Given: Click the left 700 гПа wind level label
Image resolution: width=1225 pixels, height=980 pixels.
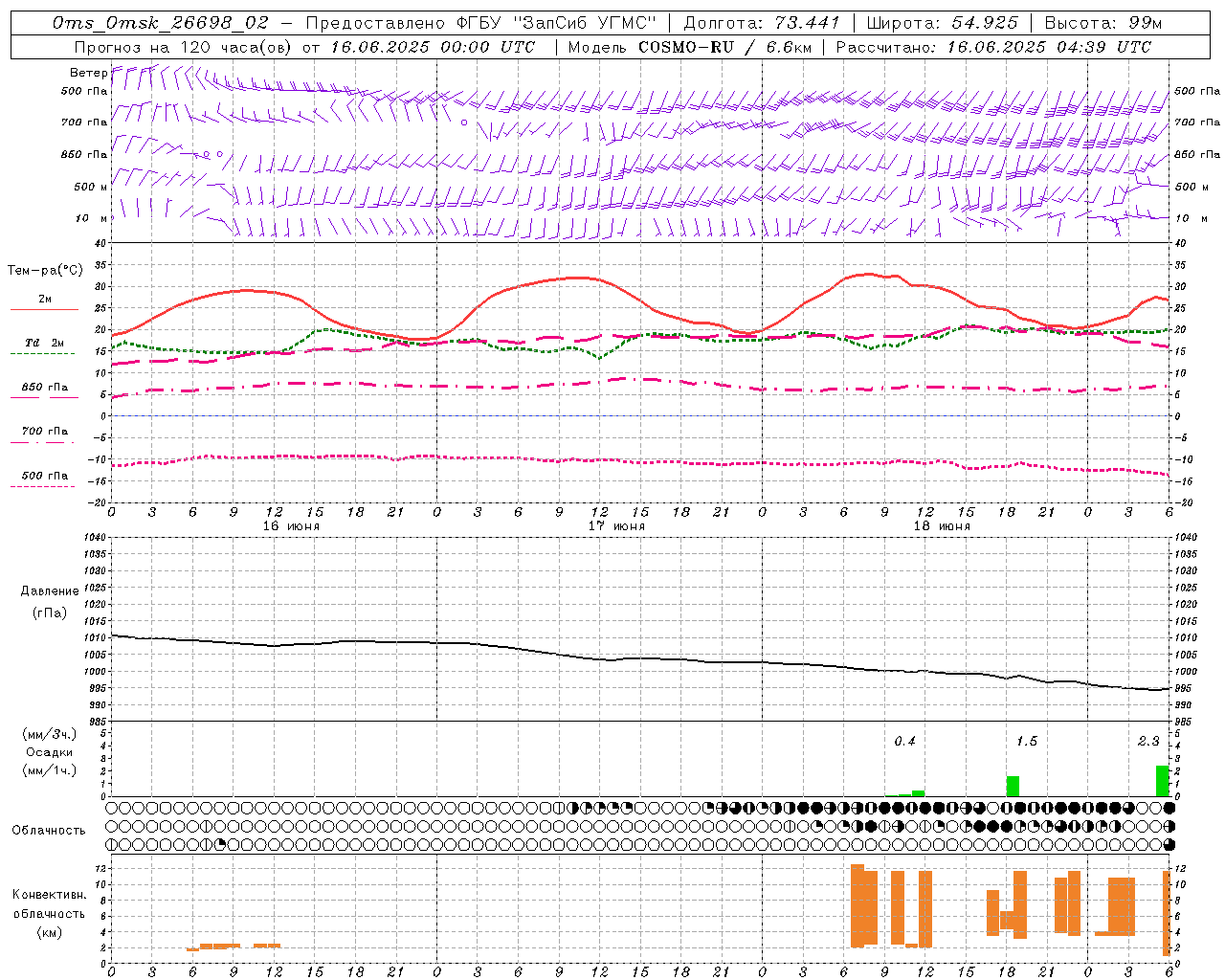Looking at the screenshot, I should 84,122.
